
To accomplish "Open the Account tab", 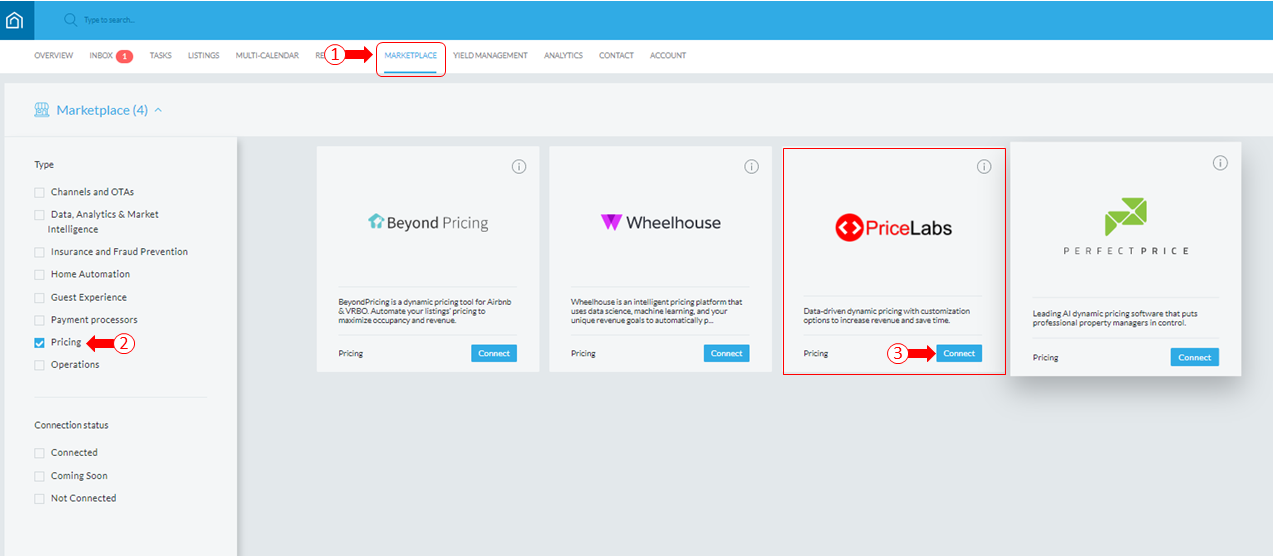I will tap(668, 56).
